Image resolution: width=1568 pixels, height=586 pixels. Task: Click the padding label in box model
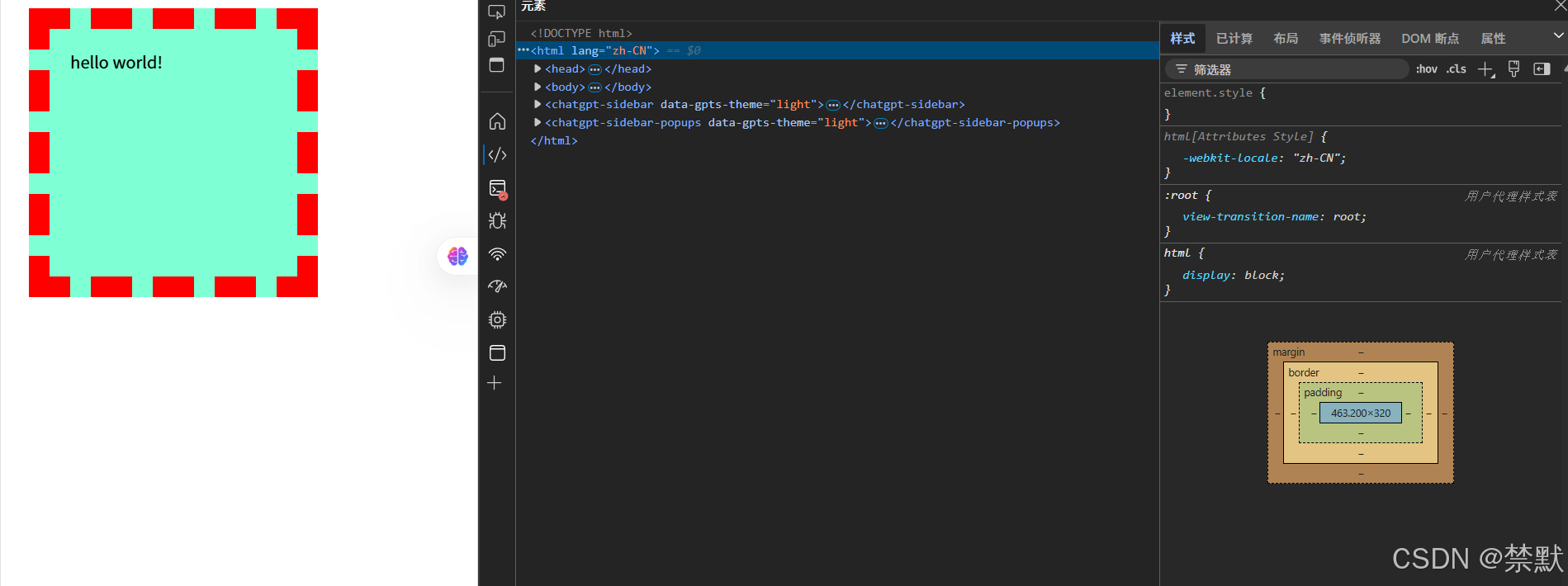click(1323, 392)
